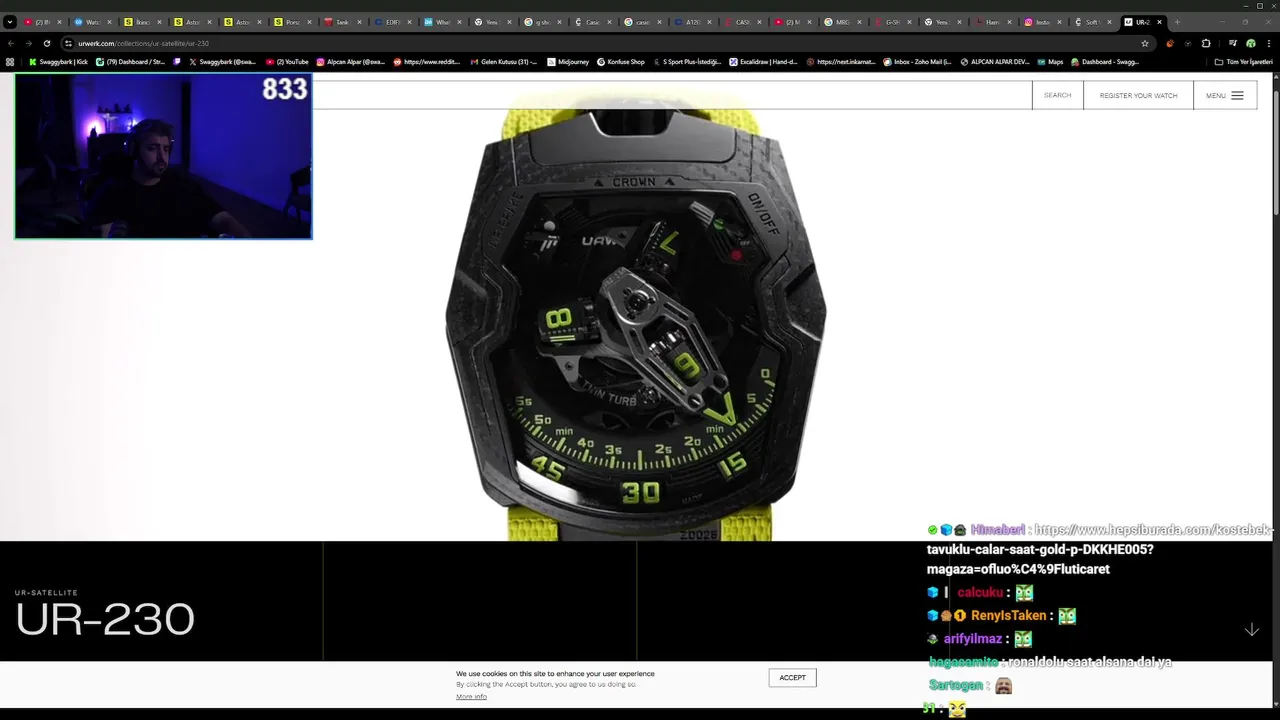Open the Urwerk MENU hamburger

(1225, 95)
